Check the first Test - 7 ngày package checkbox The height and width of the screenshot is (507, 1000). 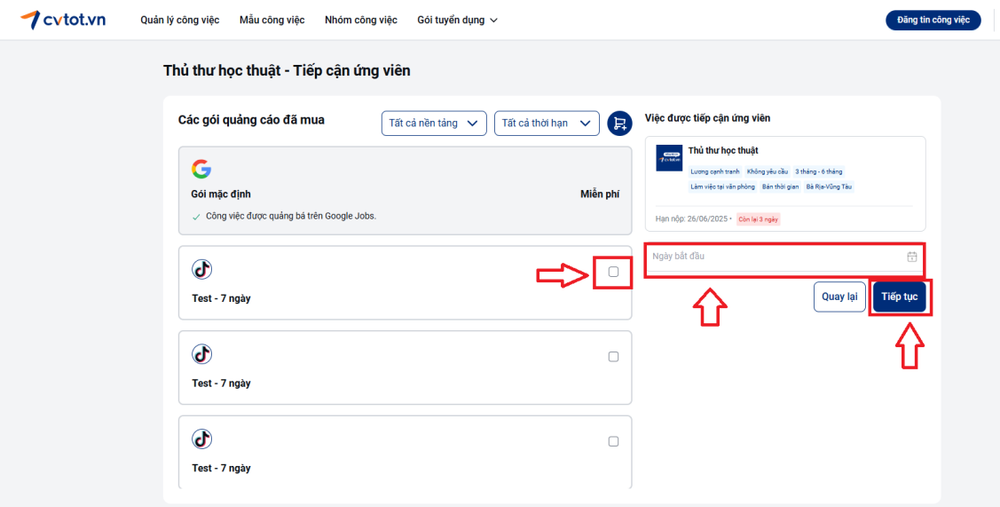(x=613, y=272)
